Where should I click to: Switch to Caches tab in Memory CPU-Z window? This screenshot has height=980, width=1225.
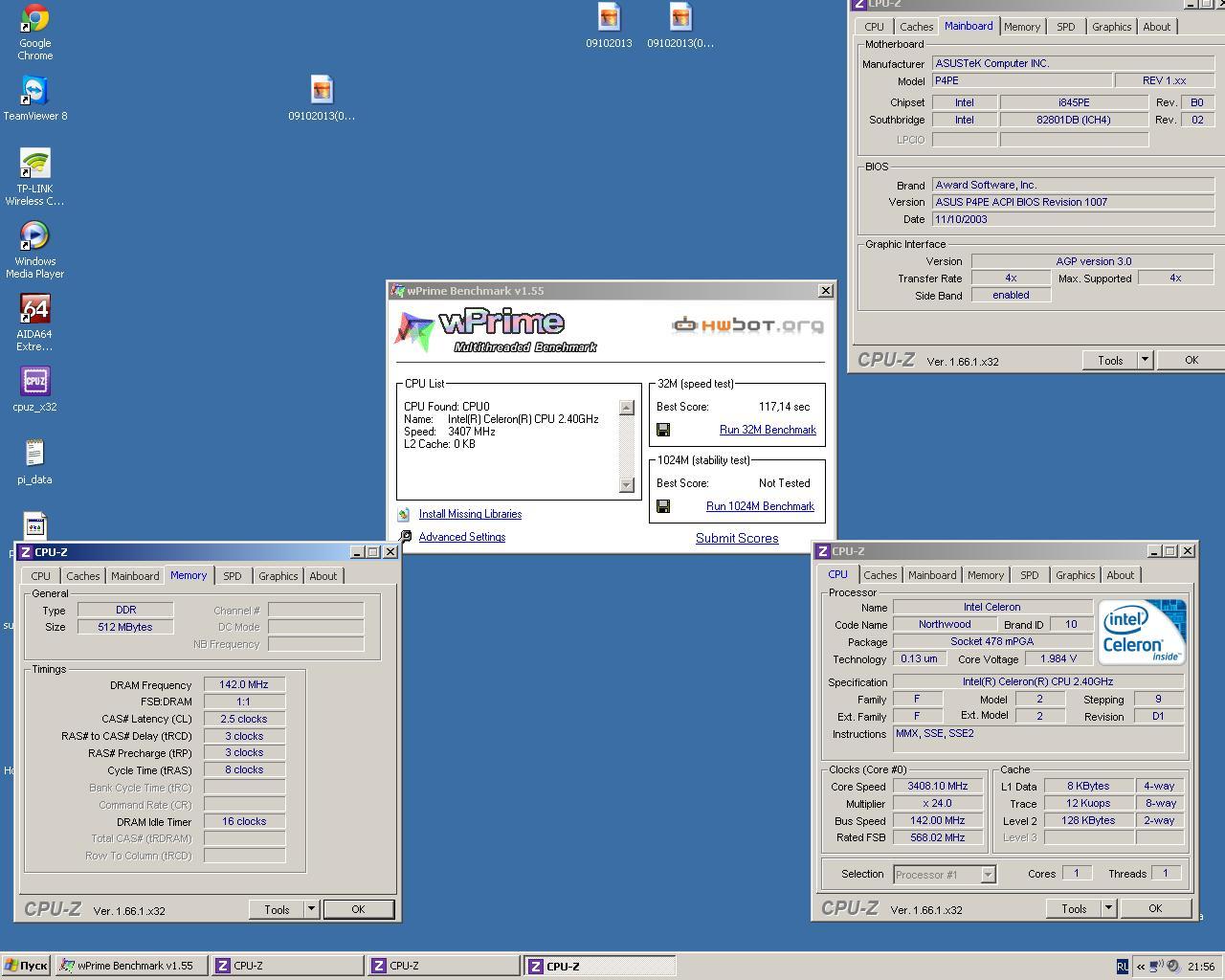[x=82, y=576]
